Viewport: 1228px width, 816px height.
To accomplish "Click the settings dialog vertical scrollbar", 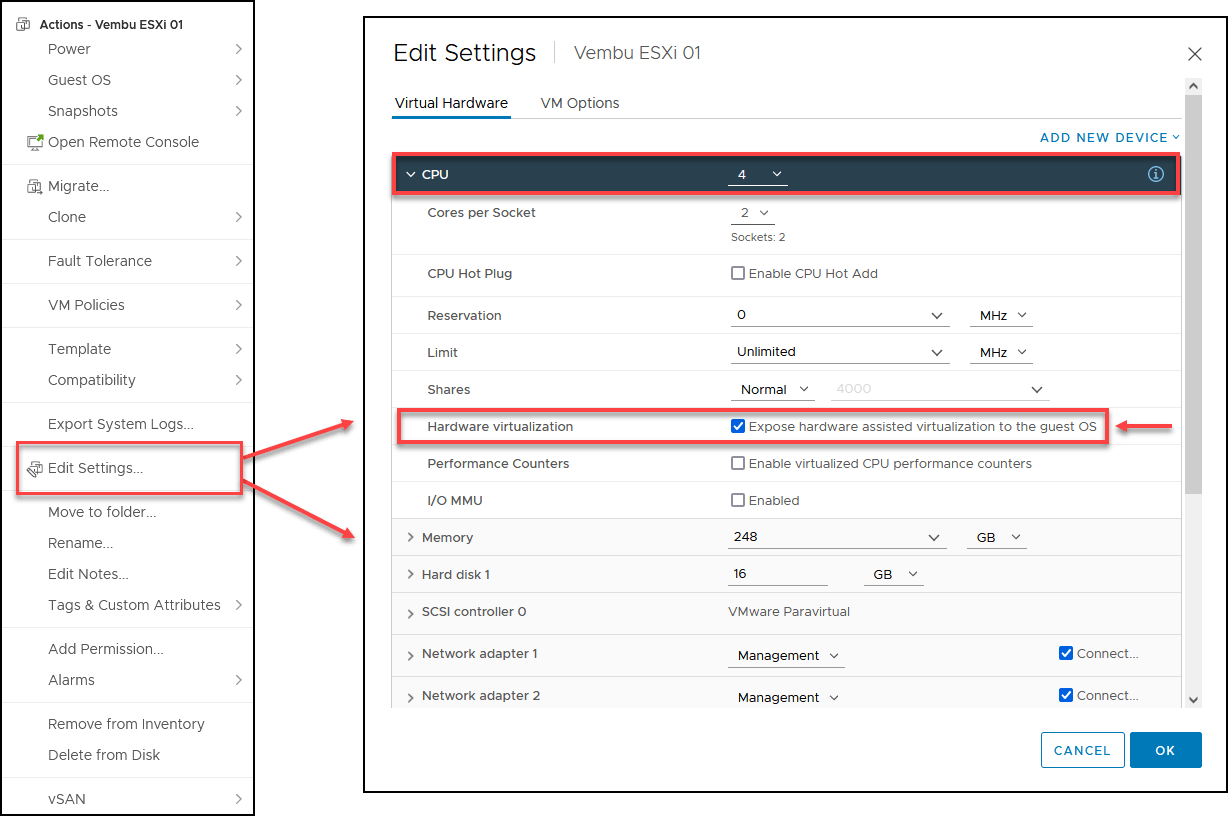I will 1193,294.
